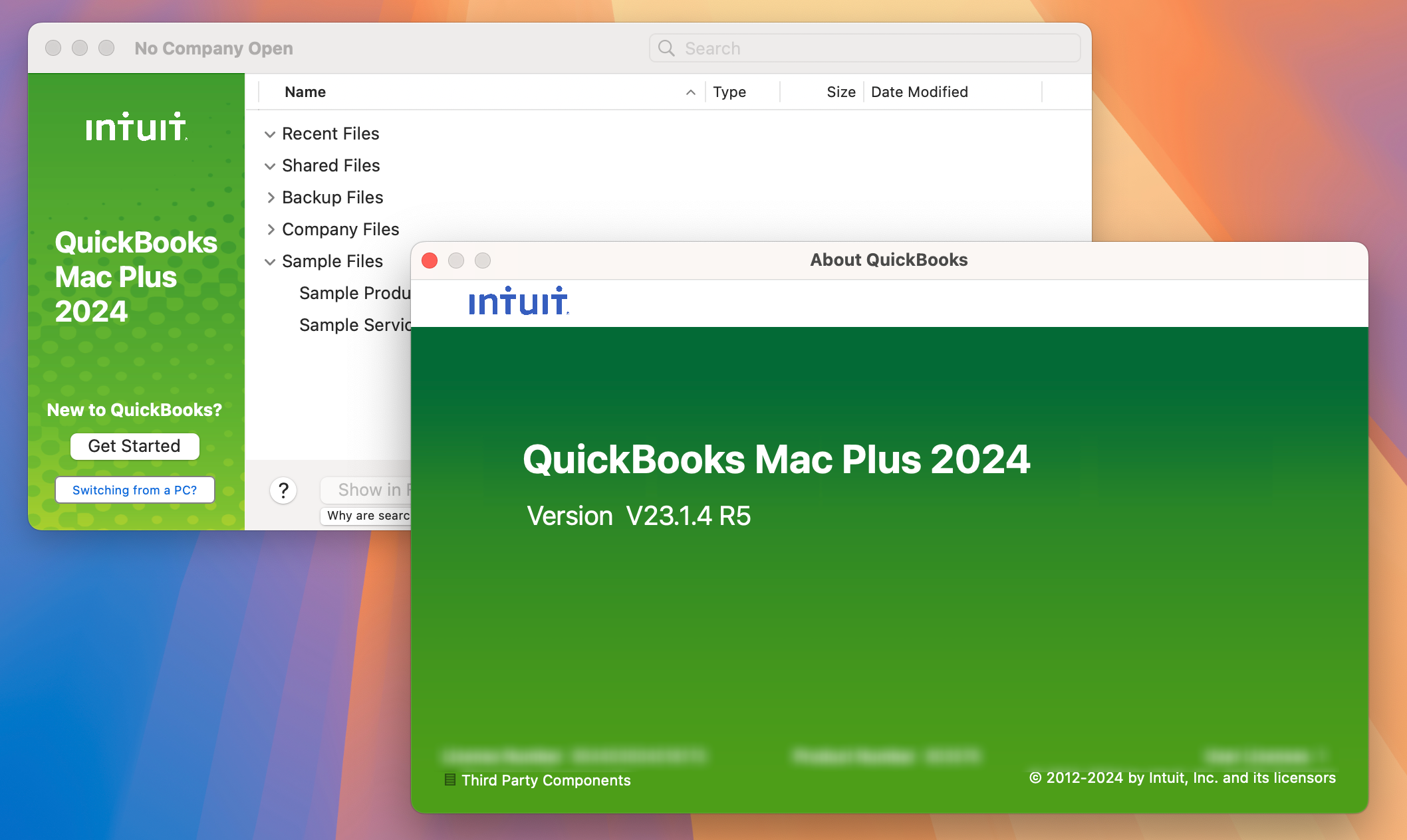Click the Why are search results link
The image size is (1407, 840).
coord(366,516)
